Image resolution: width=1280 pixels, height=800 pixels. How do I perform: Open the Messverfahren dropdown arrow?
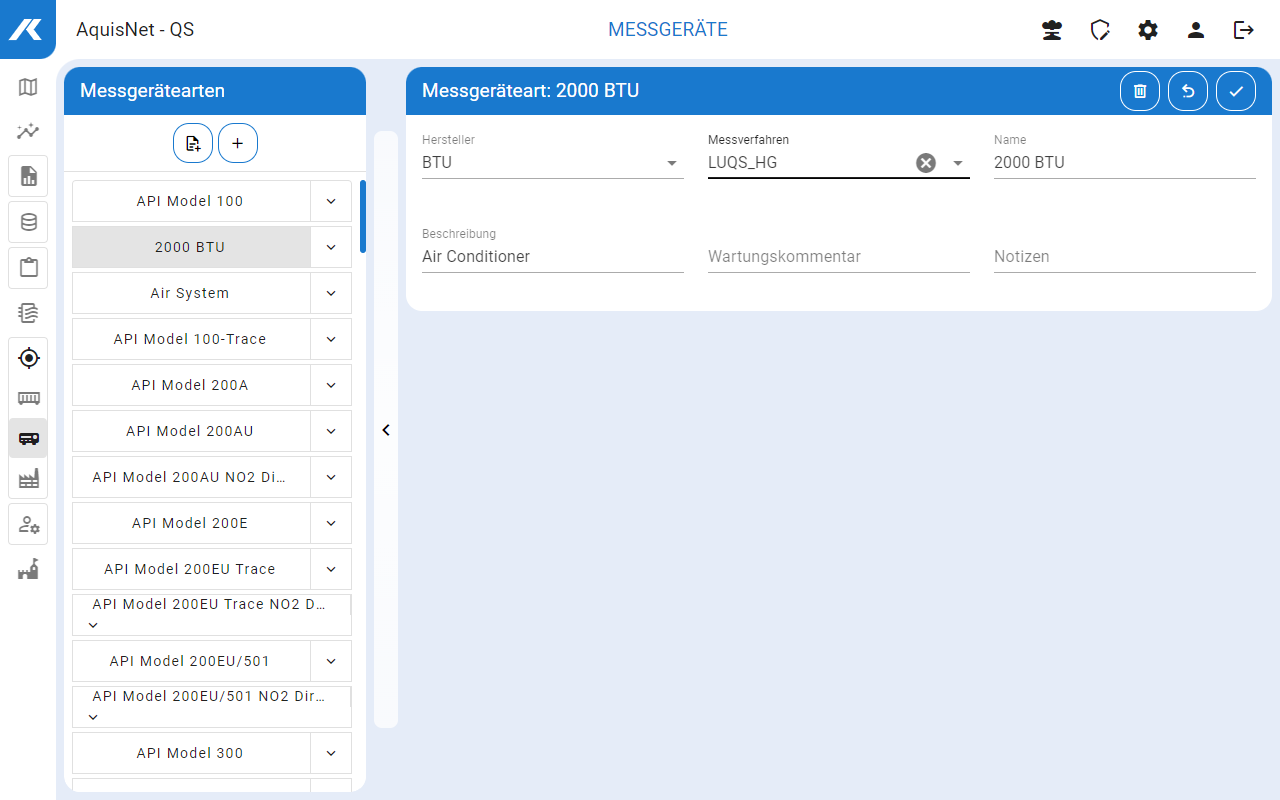coord(957,163)
